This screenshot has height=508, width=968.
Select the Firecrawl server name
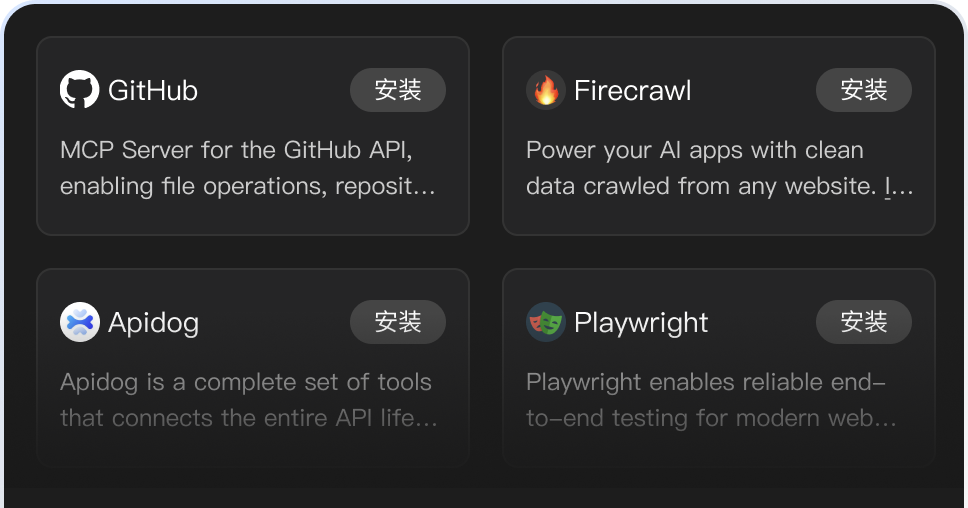(632, 90)
